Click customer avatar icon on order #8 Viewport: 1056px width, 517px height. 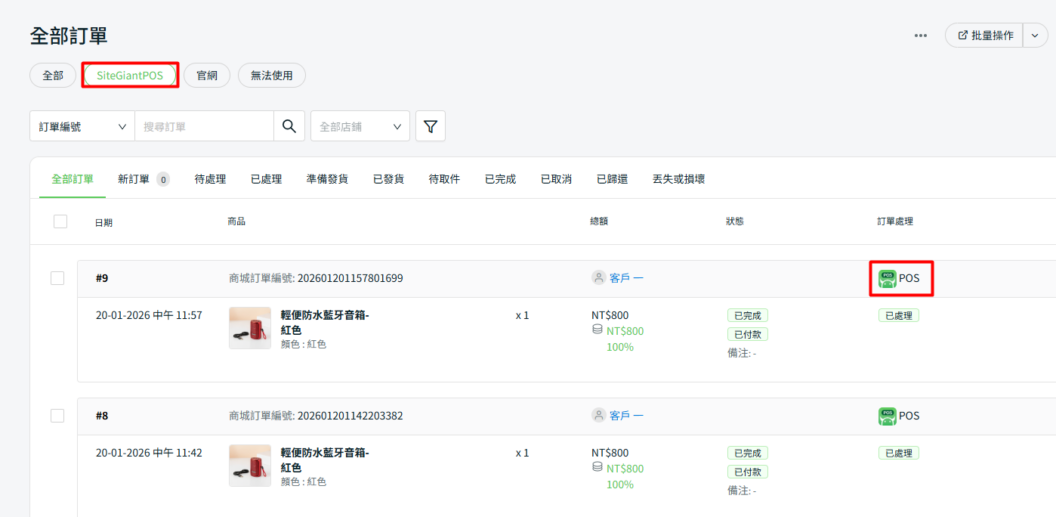(599, 415)
